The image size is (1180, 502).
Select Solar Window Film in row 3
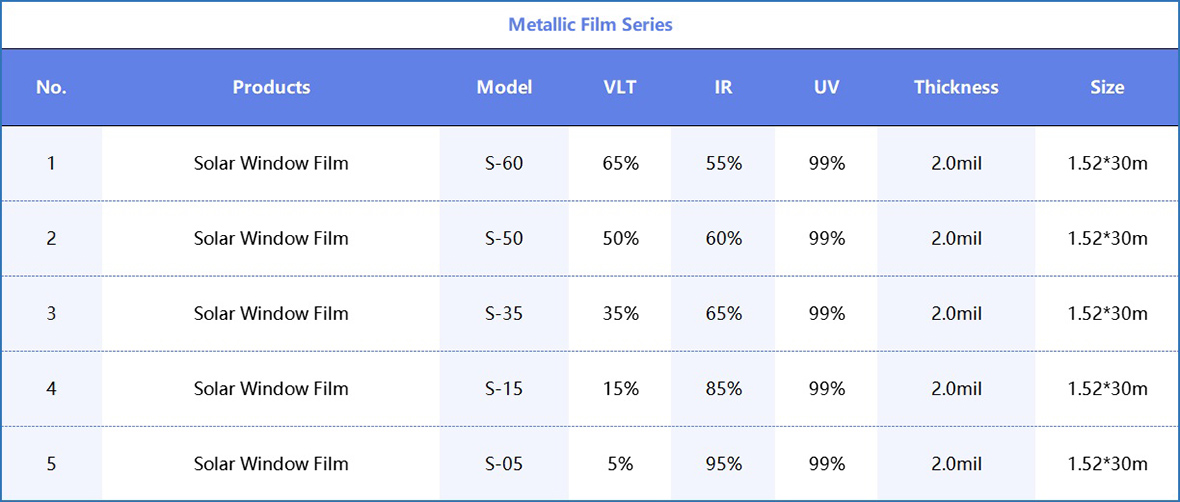pos(271,313)
